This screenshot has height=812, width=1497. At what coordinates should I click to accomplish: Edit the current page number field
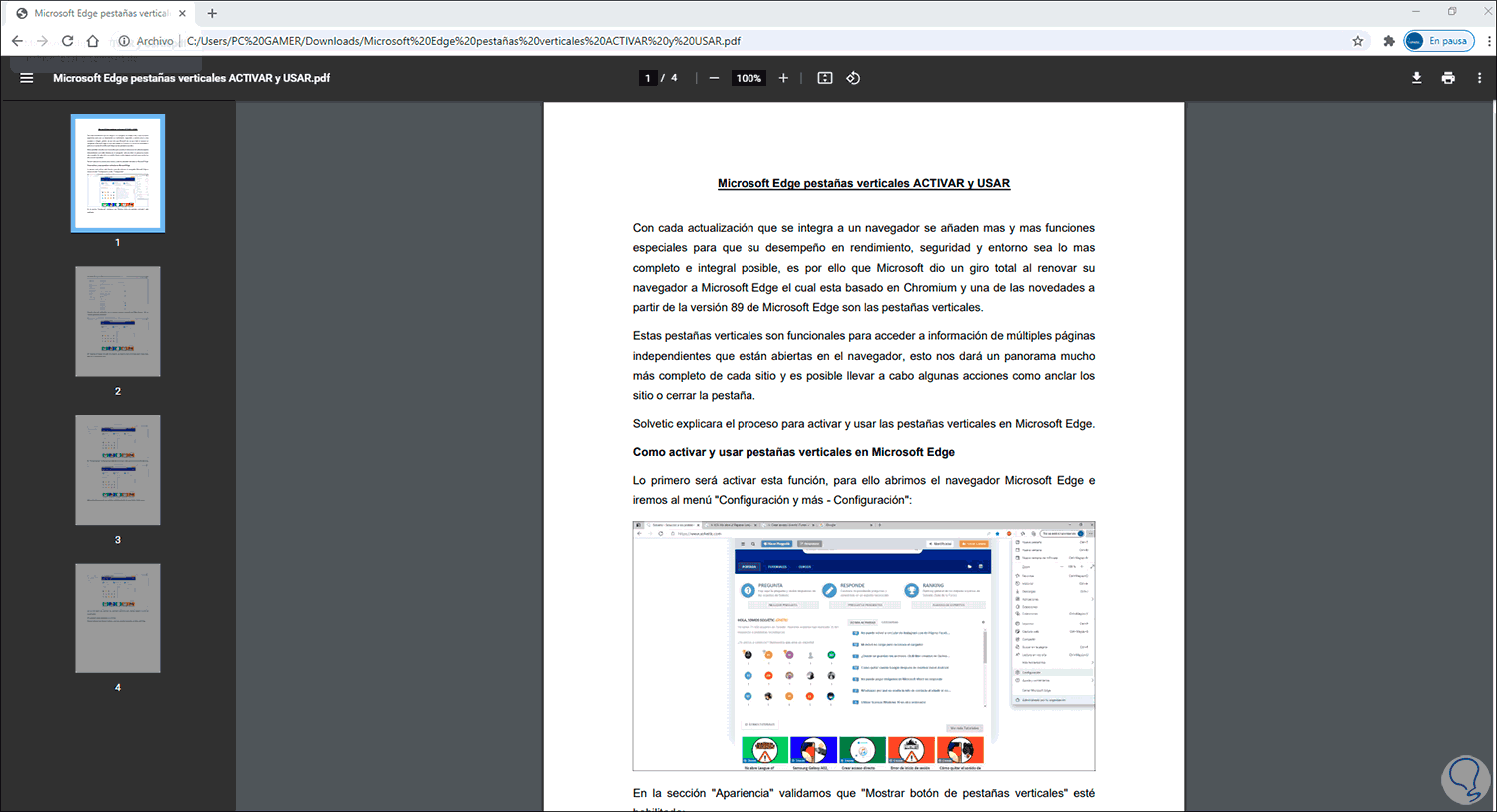(648, 78)
